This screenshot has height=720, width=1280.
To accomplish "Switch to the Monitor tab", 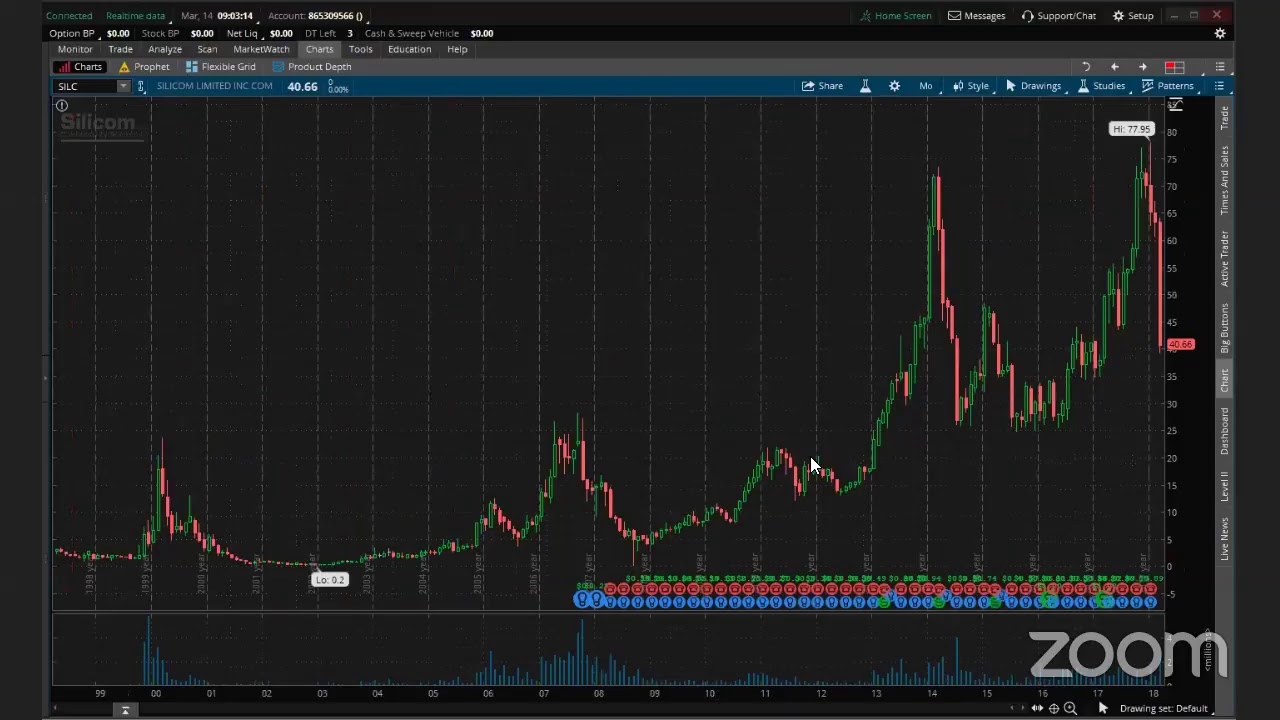I will coord(75,49).
